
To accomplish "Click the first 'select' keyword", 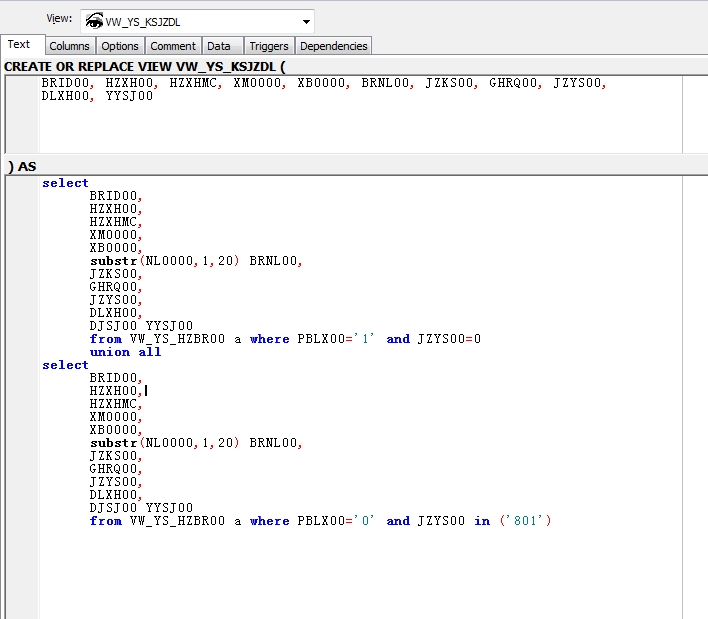I will pos(65,183).
